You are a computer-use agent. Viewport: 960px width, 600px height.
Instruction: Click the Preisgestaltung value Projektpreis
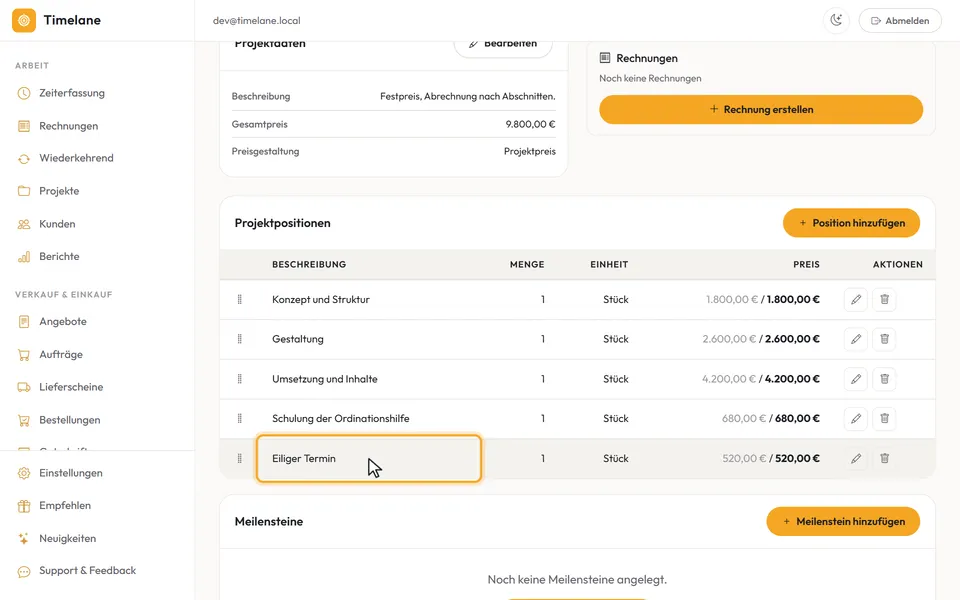coord(530,151)
